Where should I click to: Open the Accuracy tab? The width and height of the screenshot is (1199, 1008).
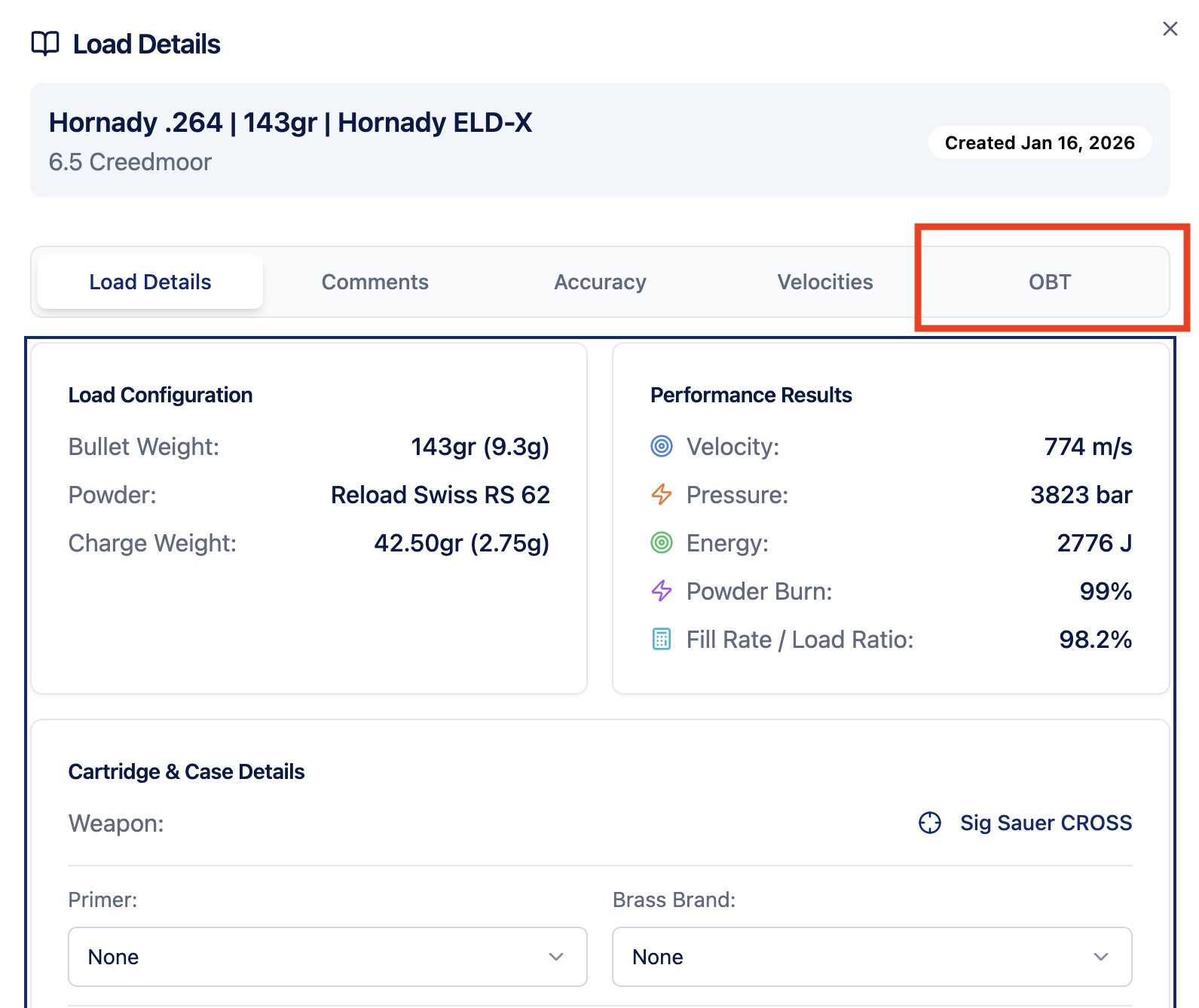600,282
